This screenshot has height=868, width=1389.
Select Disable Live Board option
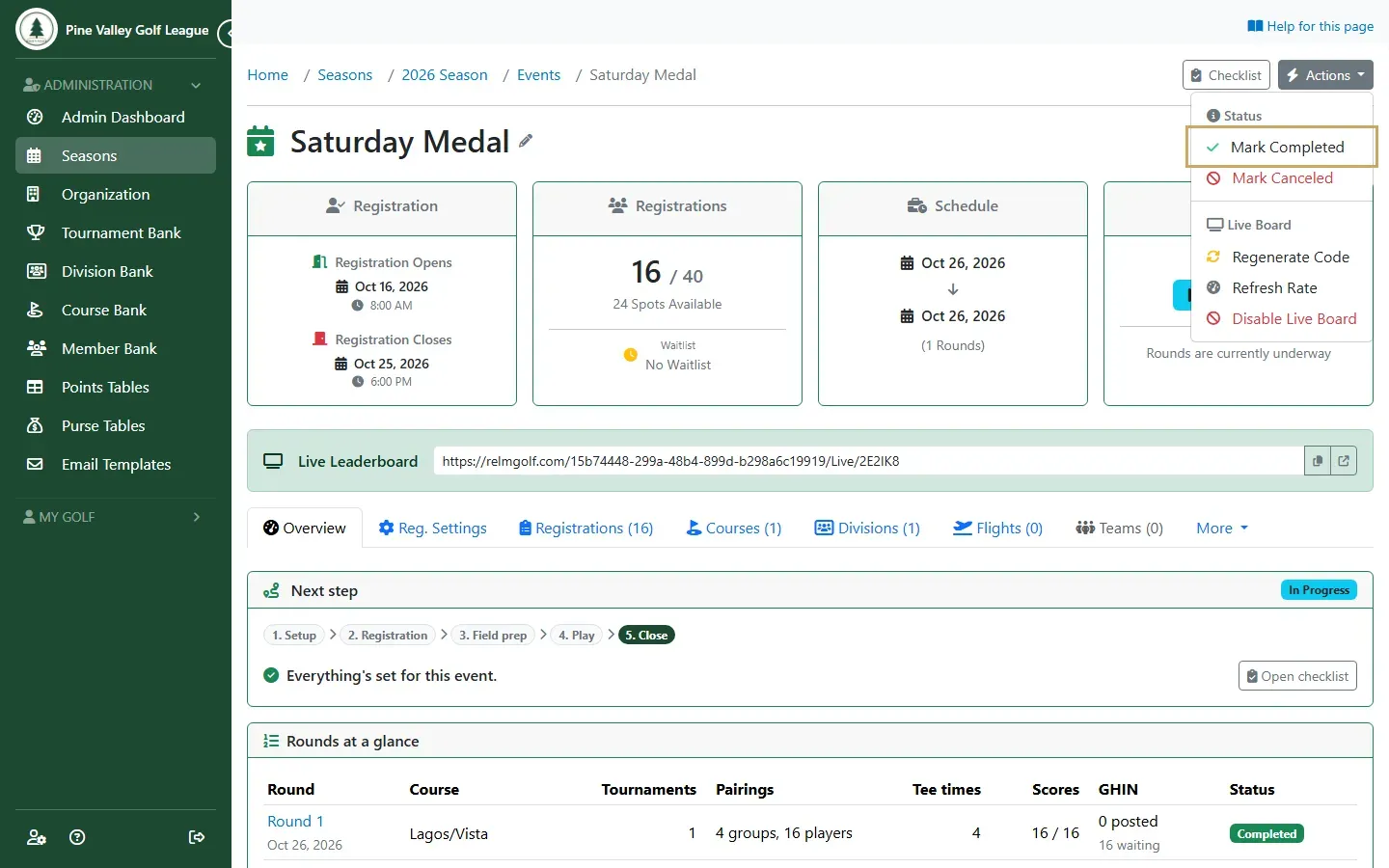coord(1282,319)
